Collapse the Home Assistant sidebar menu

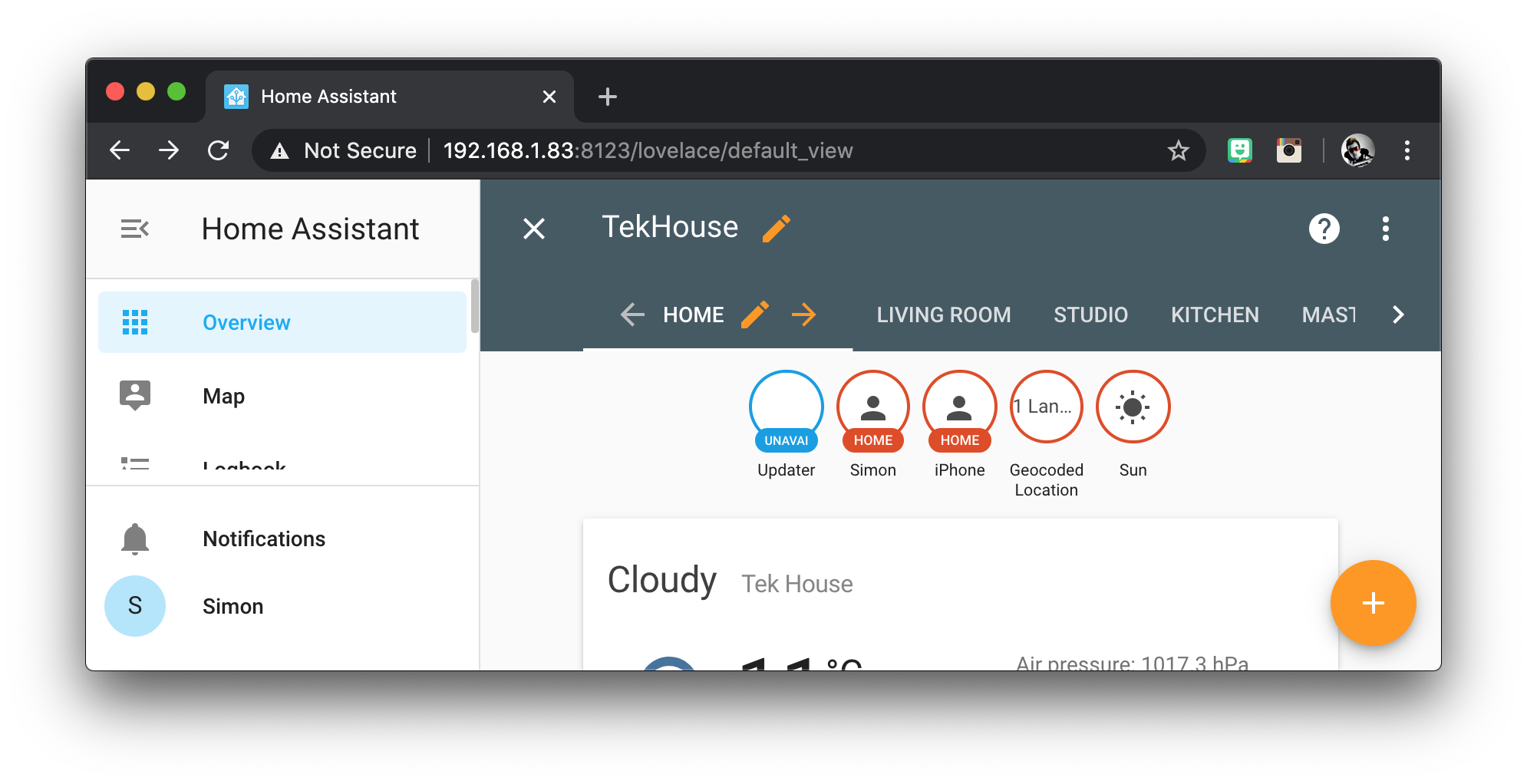(135, 229)
